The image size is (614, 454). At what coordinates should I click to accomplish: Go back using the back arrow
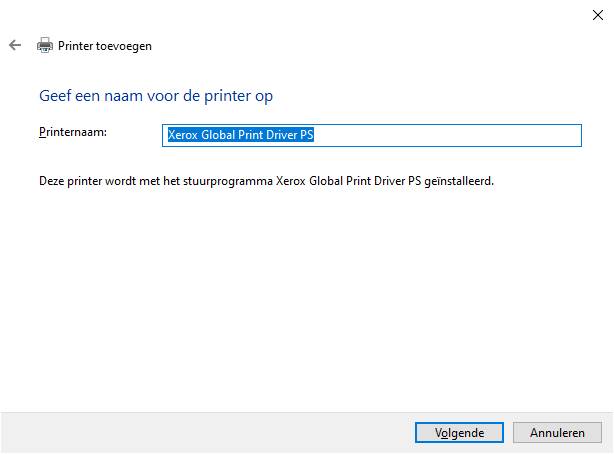(x=15, y=45)
